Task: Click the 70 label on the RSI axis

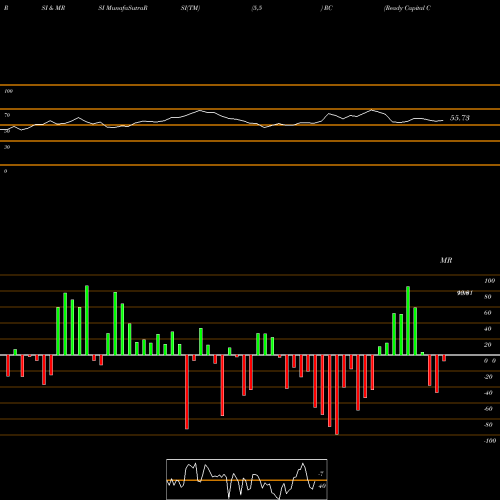Action: pyautogui.click(x=7, y=115)
